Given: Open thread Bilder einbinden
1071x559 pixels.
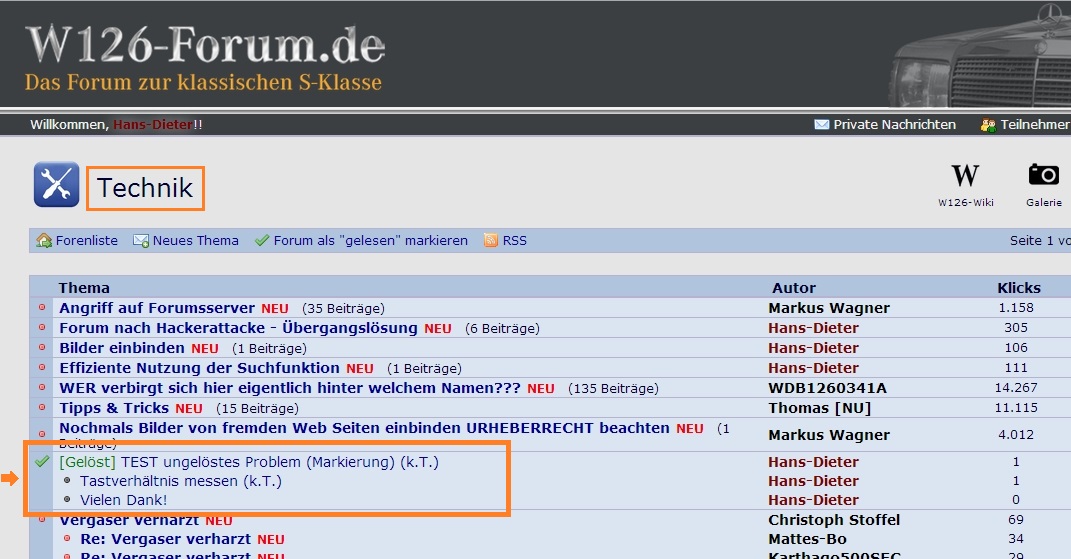Looking at the screenshot, I should (122, 348).
